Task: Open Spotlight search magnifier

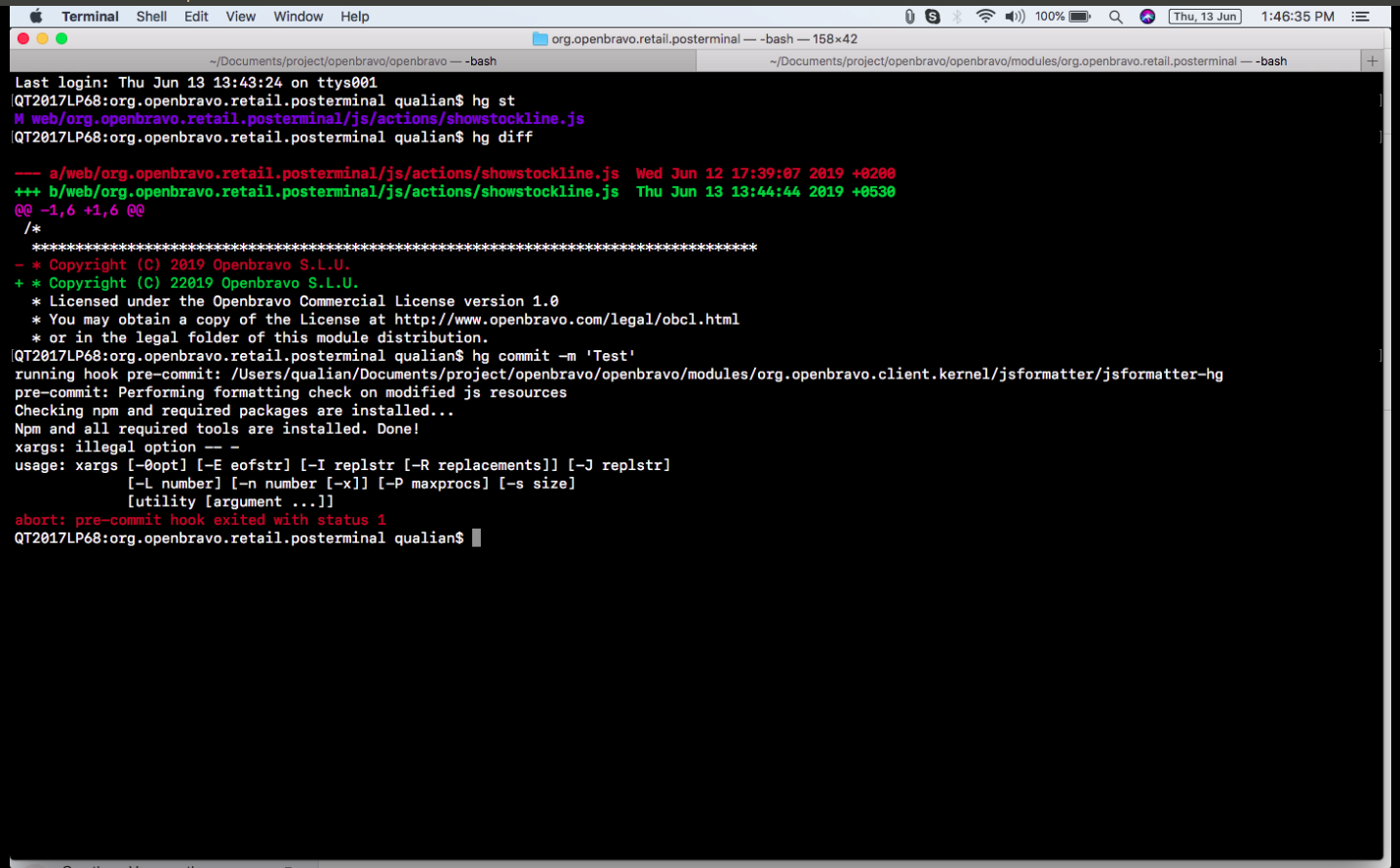Action: (1116, 17)
